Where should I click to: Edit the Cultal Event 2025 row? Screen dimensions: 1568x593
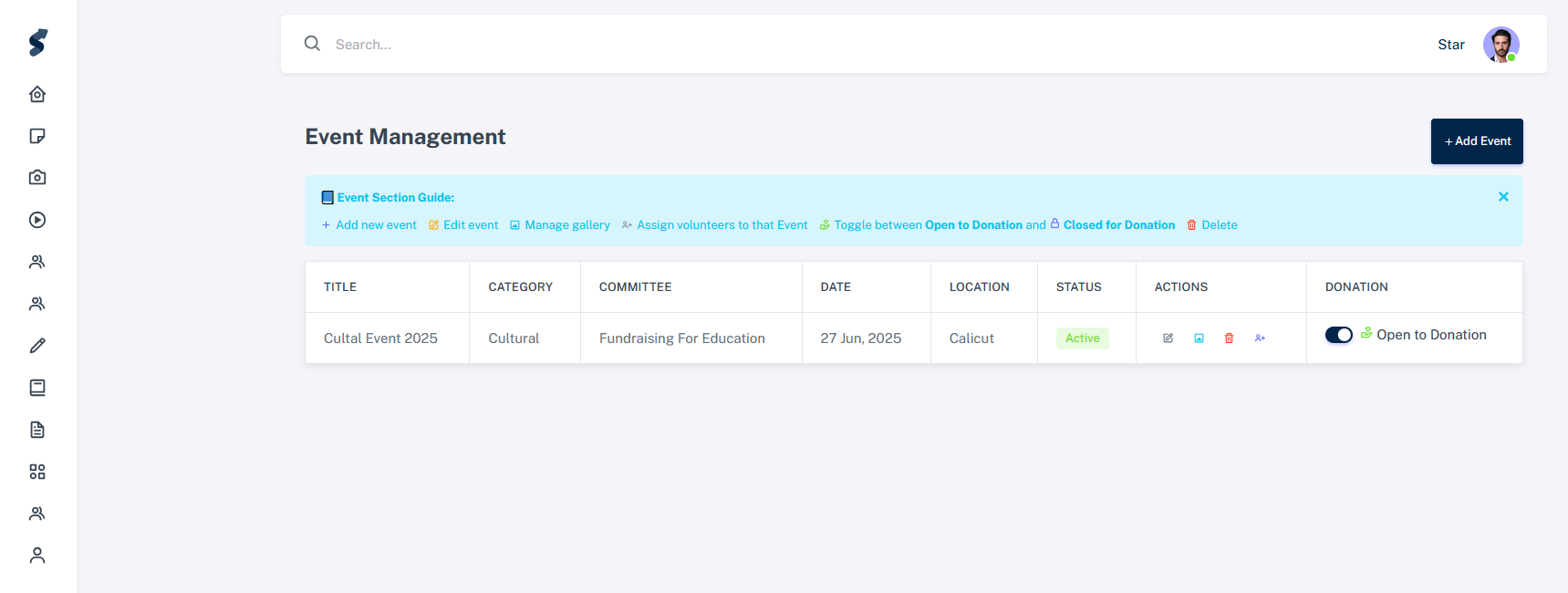1168,338
